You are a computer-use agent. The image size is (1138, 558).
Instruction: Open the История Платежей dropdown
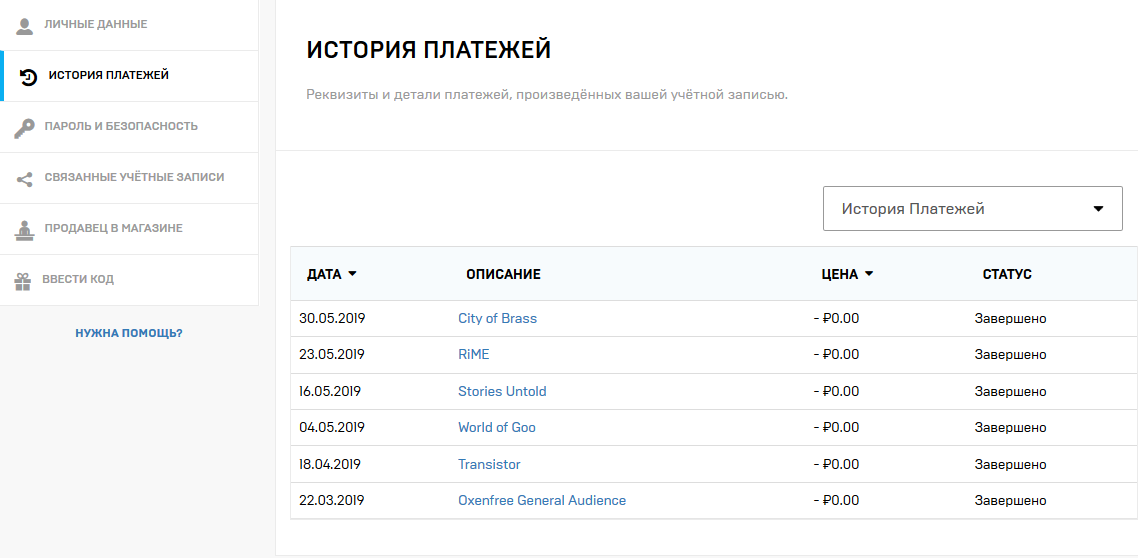(972, 209)
